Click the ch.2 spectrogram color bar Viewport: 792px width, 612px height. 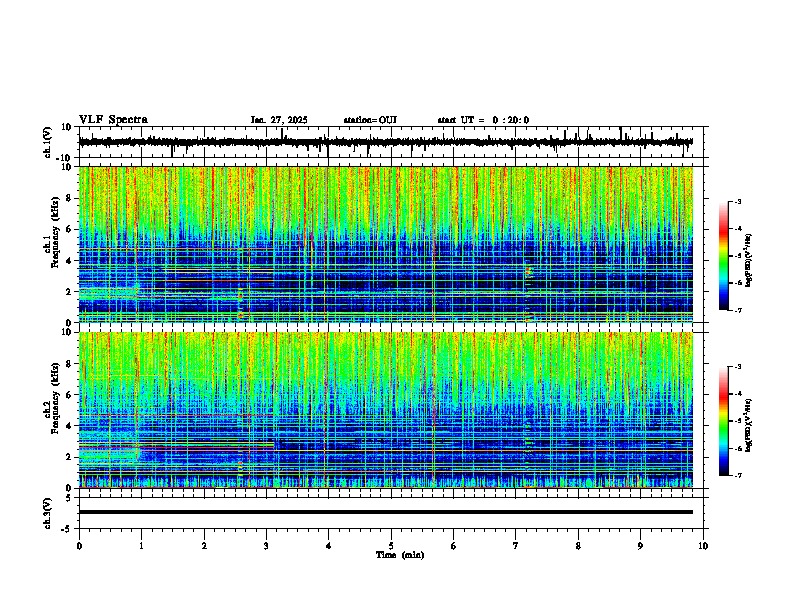tap(724, 421)
